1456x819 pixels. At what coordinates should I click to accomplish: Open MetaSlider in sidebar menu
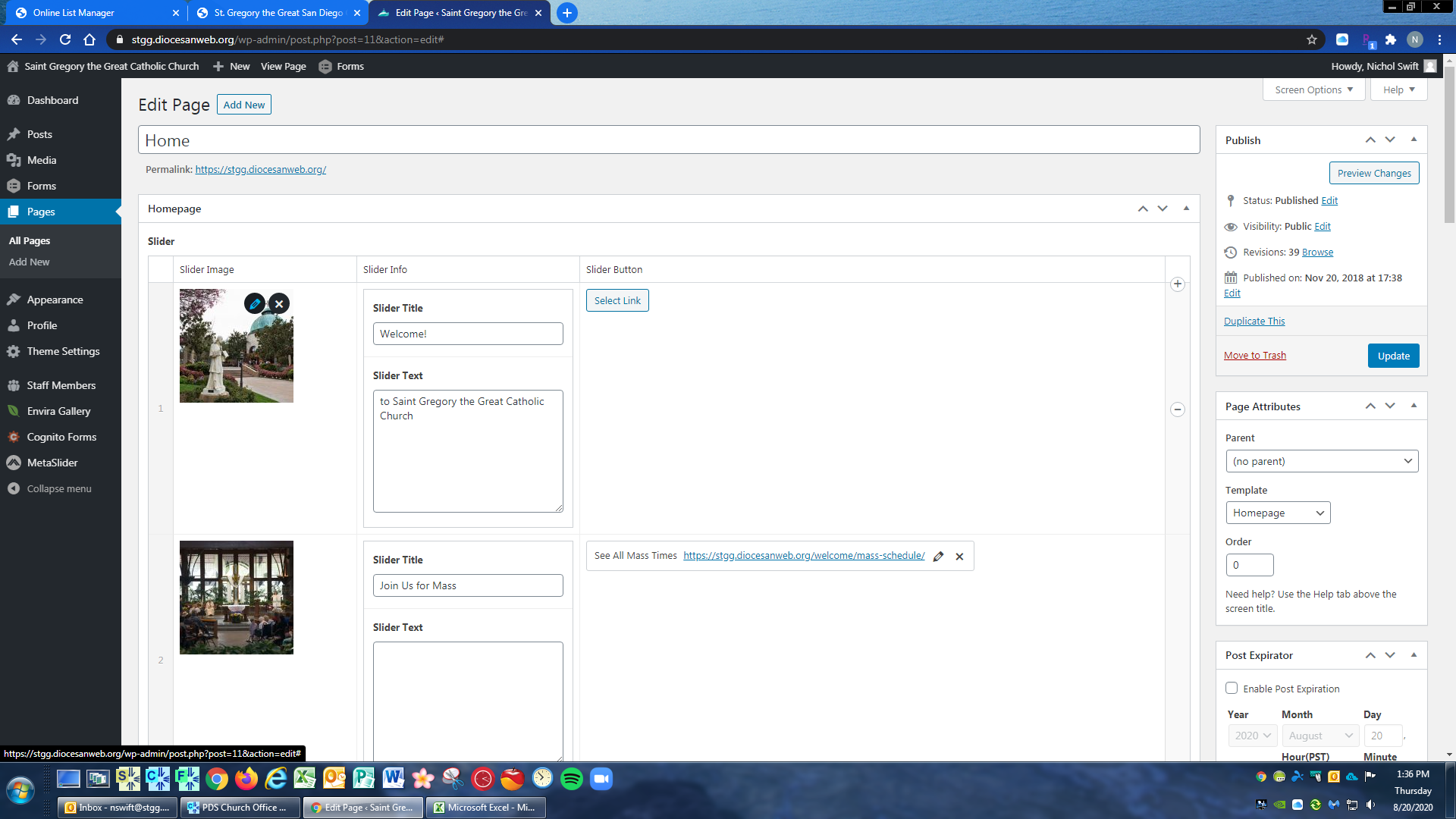point(52,463)
